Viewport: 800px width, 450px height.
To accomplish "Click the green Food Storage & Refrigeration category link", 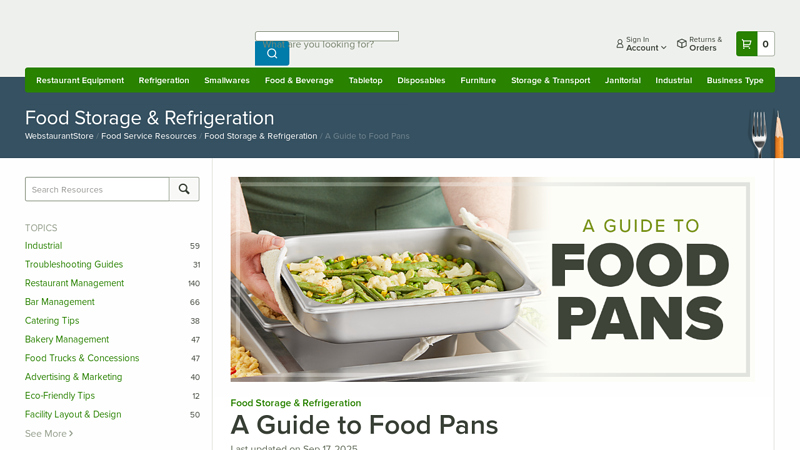I will (296, 403).
